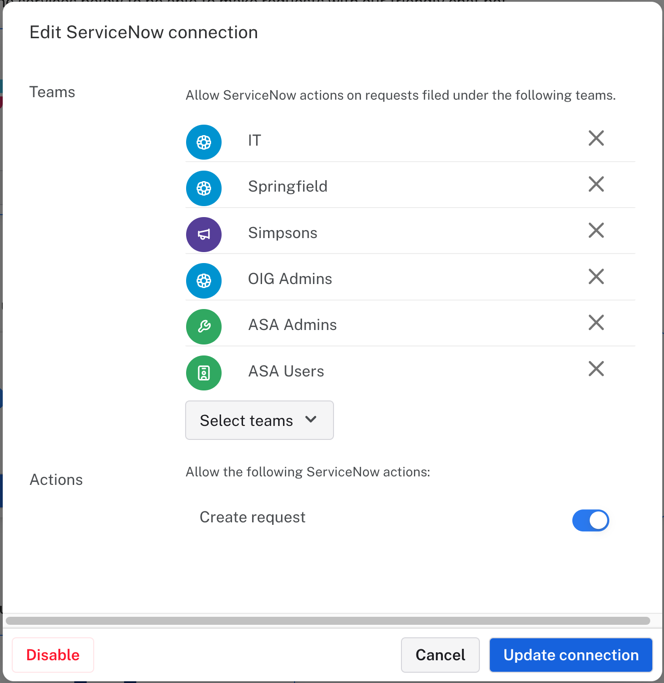Click Update connection button
664x683 pixels.
(x=571, y=655)
